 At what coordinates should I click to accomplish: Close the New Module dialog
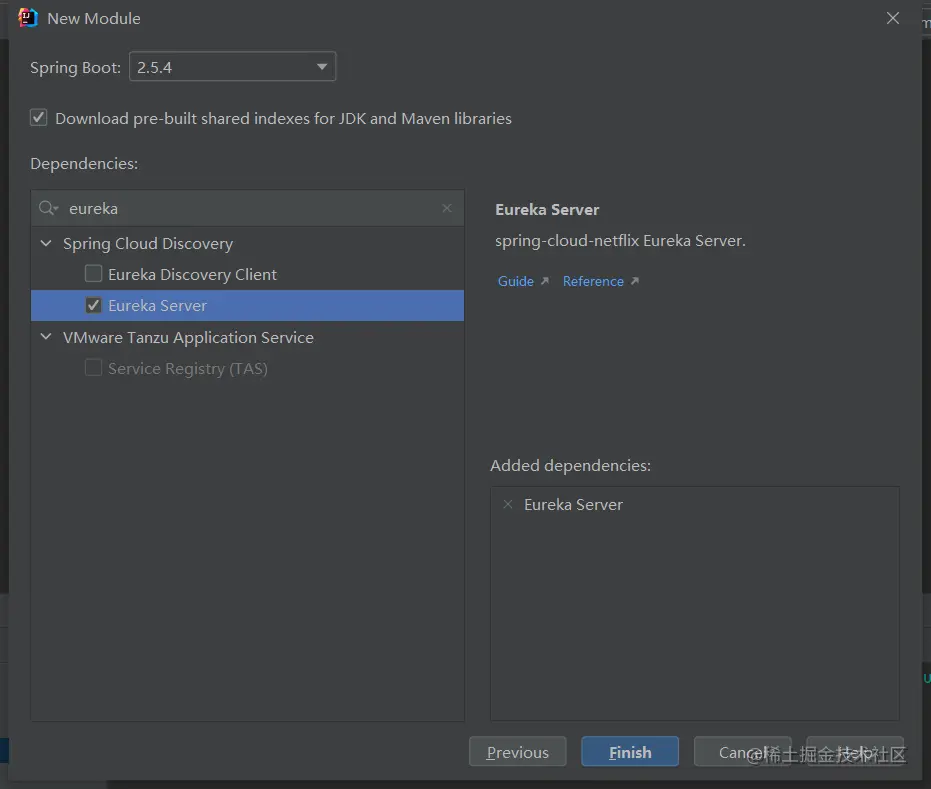click(x=893, y=18)
